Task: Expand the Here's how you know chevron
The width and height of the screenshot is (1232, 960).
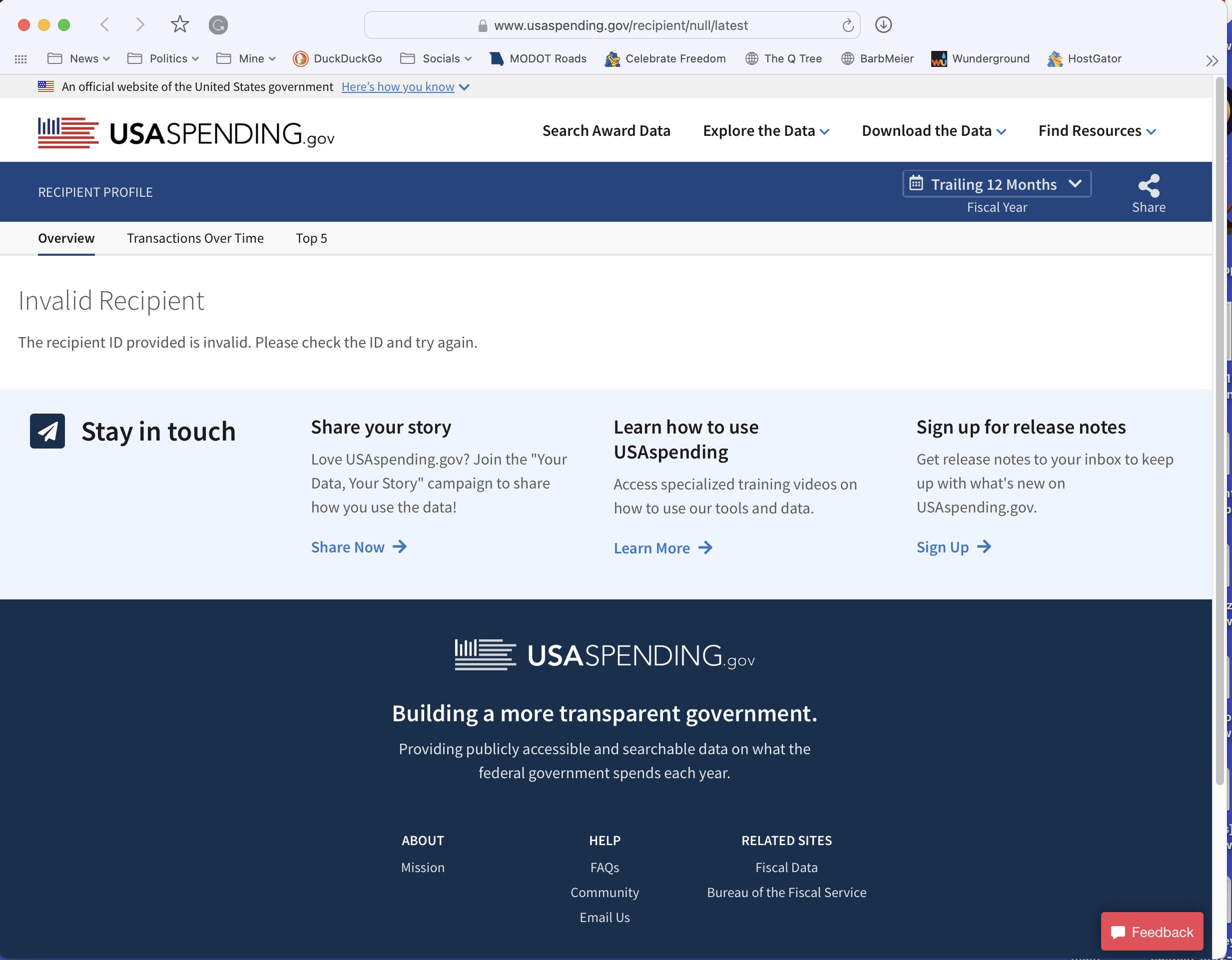Action: click(x=464, y=87)
